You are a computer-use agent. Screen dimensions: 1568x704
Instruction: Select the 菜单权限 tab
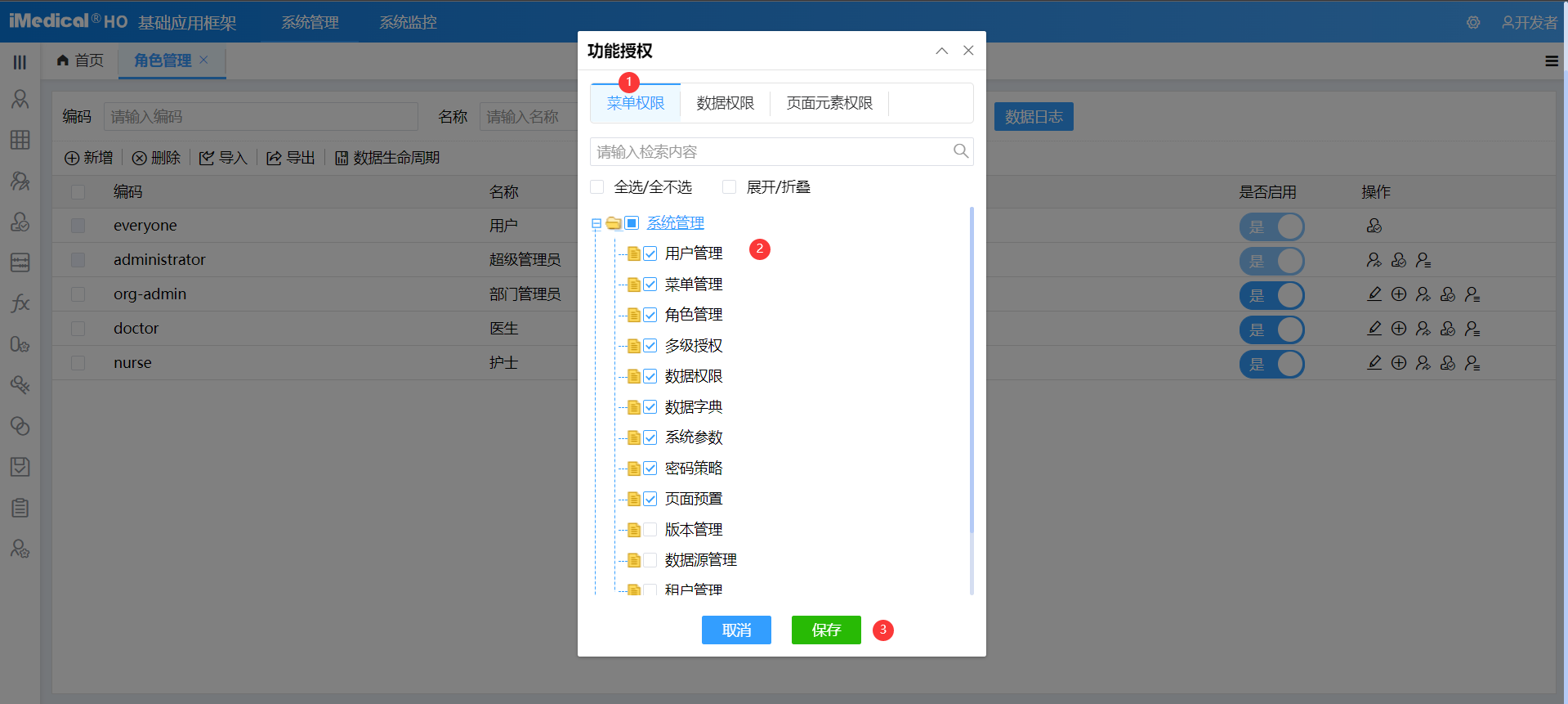(636, 103)
